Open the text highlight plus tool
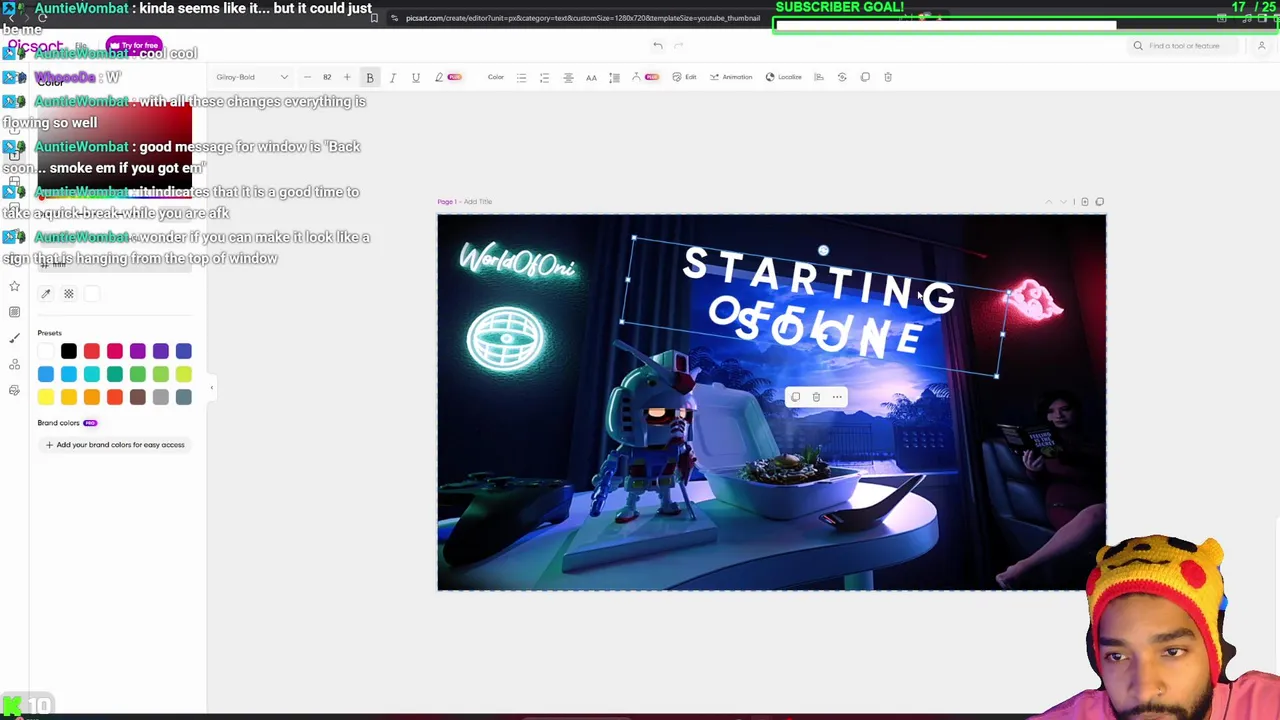This screenshot has width=1280, height=720. point(447,77)
